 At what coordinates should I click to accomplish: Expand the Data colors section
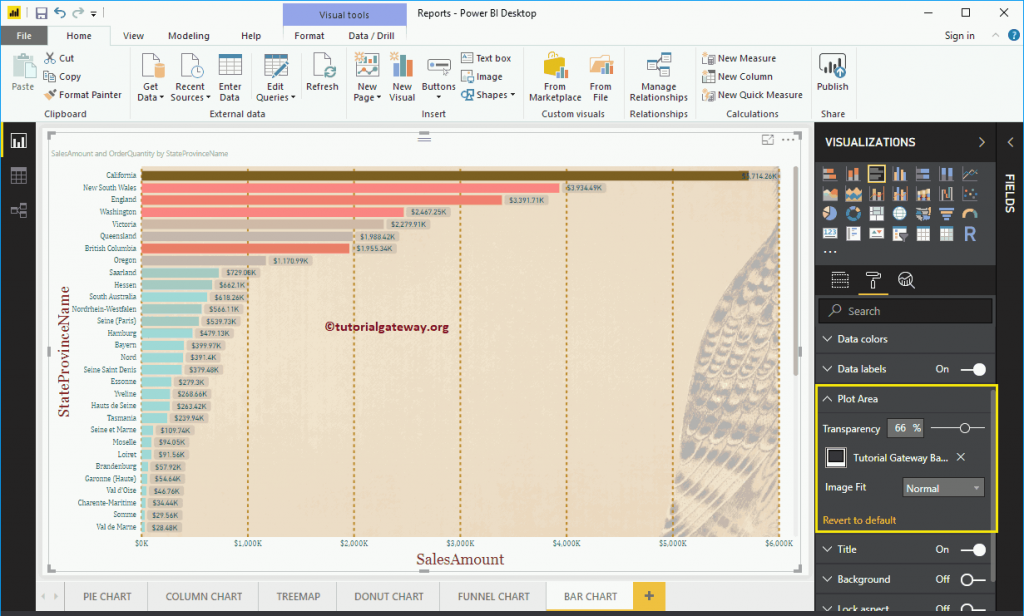828,339
